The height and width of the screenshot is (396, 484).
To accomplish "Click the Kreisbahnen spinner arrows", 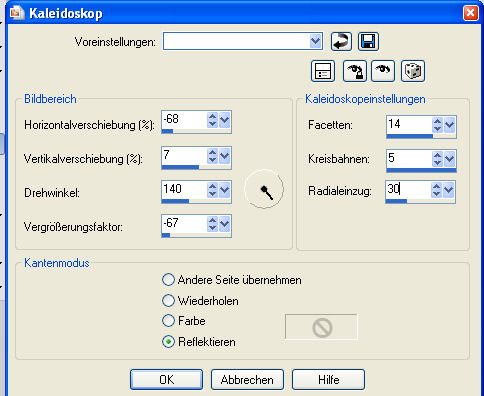I will (x=437, y=159).
